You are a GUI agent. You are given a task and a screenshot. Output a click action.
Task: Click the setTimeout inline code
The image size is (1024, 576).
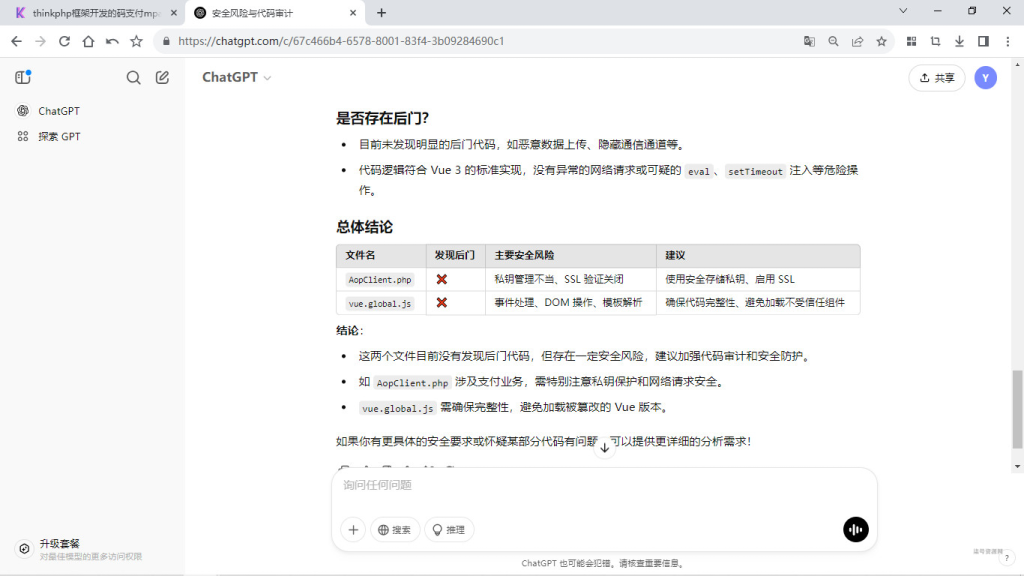pyautogui.click(x=755, y=171)
